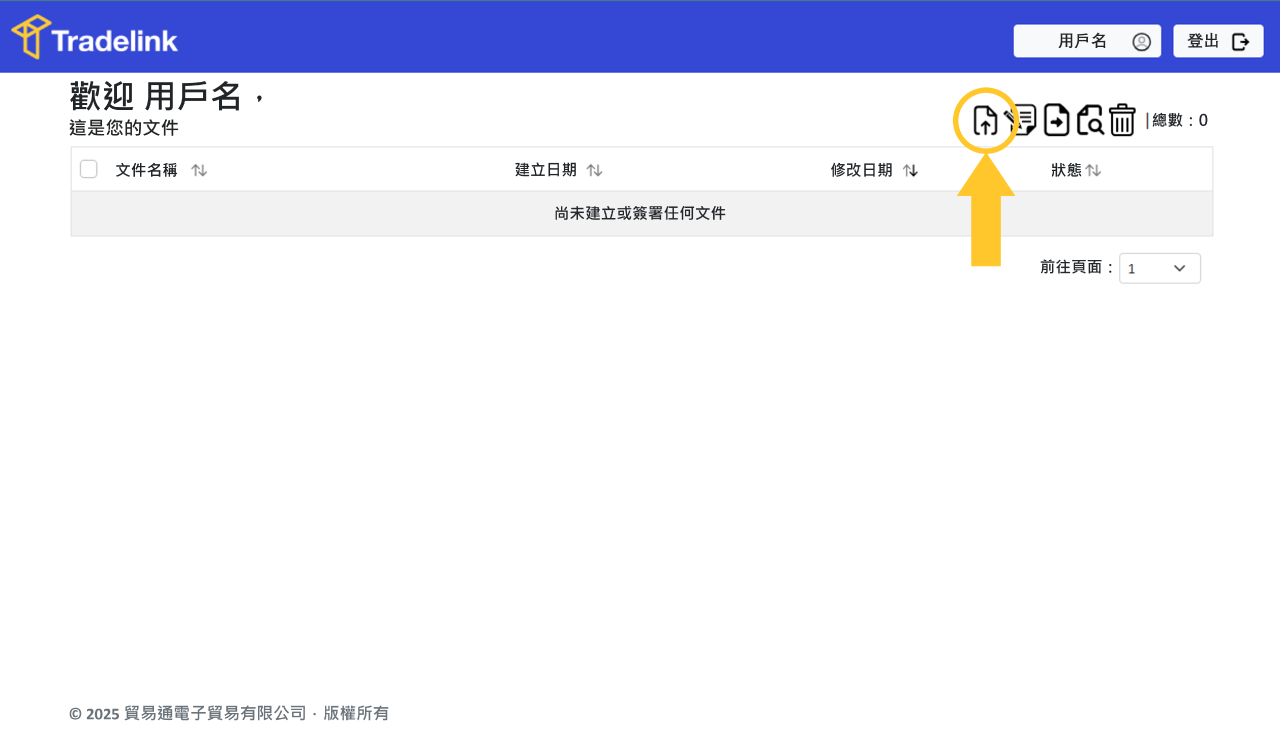Tick the select-all checkbox in table header
Image resolution: width=1280 pixels, height=750 pixels.
tap(89, 169)
